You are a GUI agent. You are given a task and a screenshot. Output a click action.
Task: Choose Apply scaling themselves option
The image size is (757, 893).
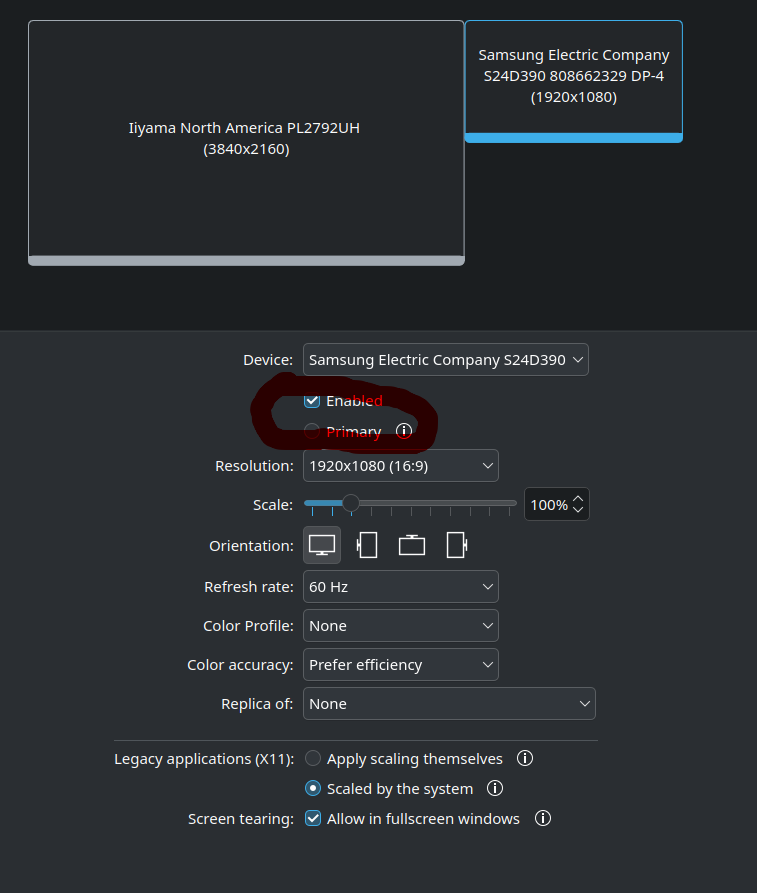[313, 759]
